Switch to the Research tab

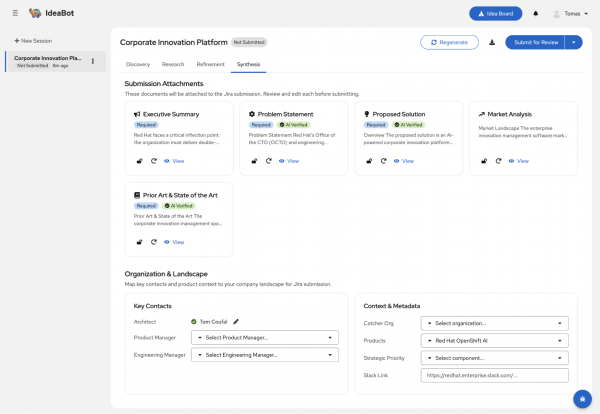[x=173, y=64]
